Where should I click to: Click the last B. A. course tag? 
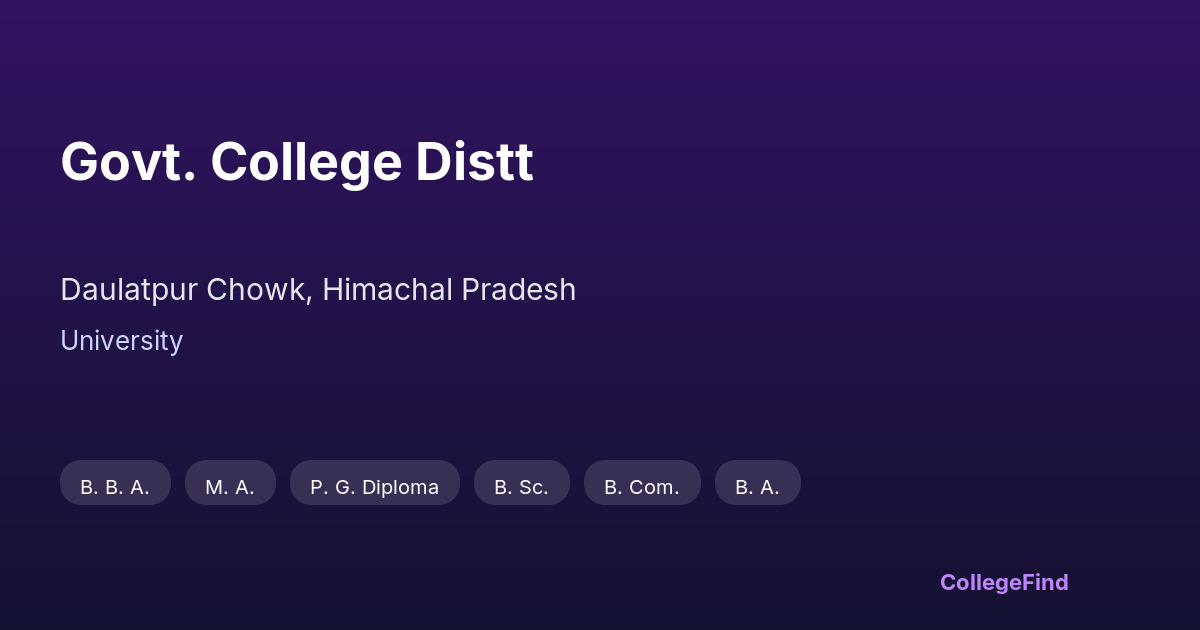[x=757, y=487]
